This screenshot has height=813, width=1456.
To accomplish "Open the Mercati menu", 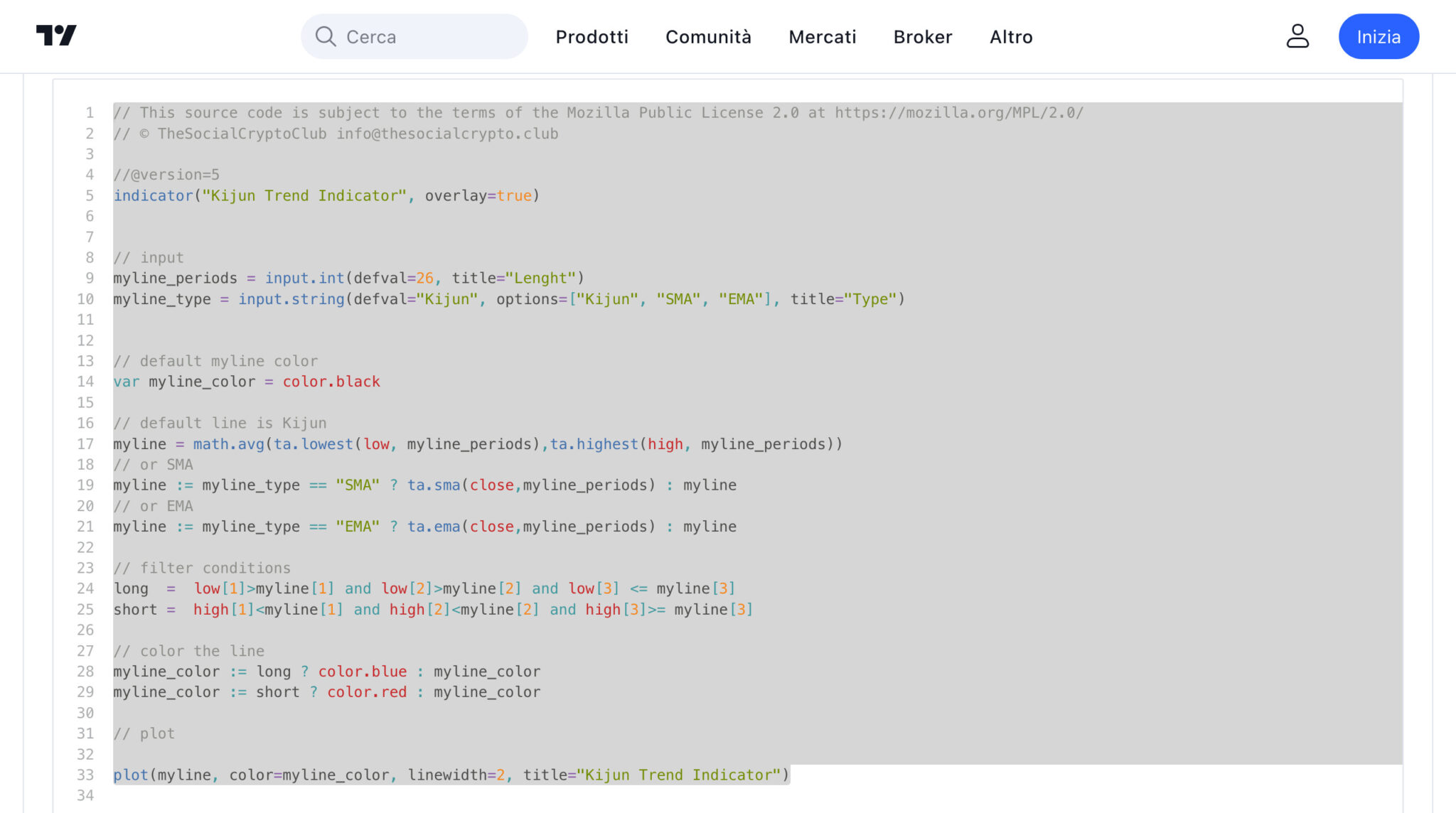I will [x=822, y=37].
